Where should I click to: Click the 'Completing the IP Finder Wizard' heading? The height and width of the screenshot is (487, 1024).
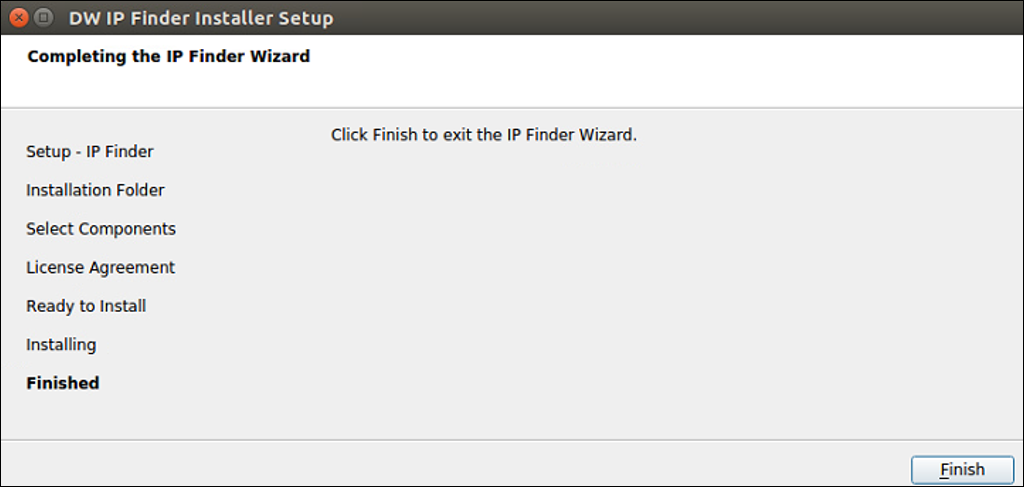pos(168,56)
